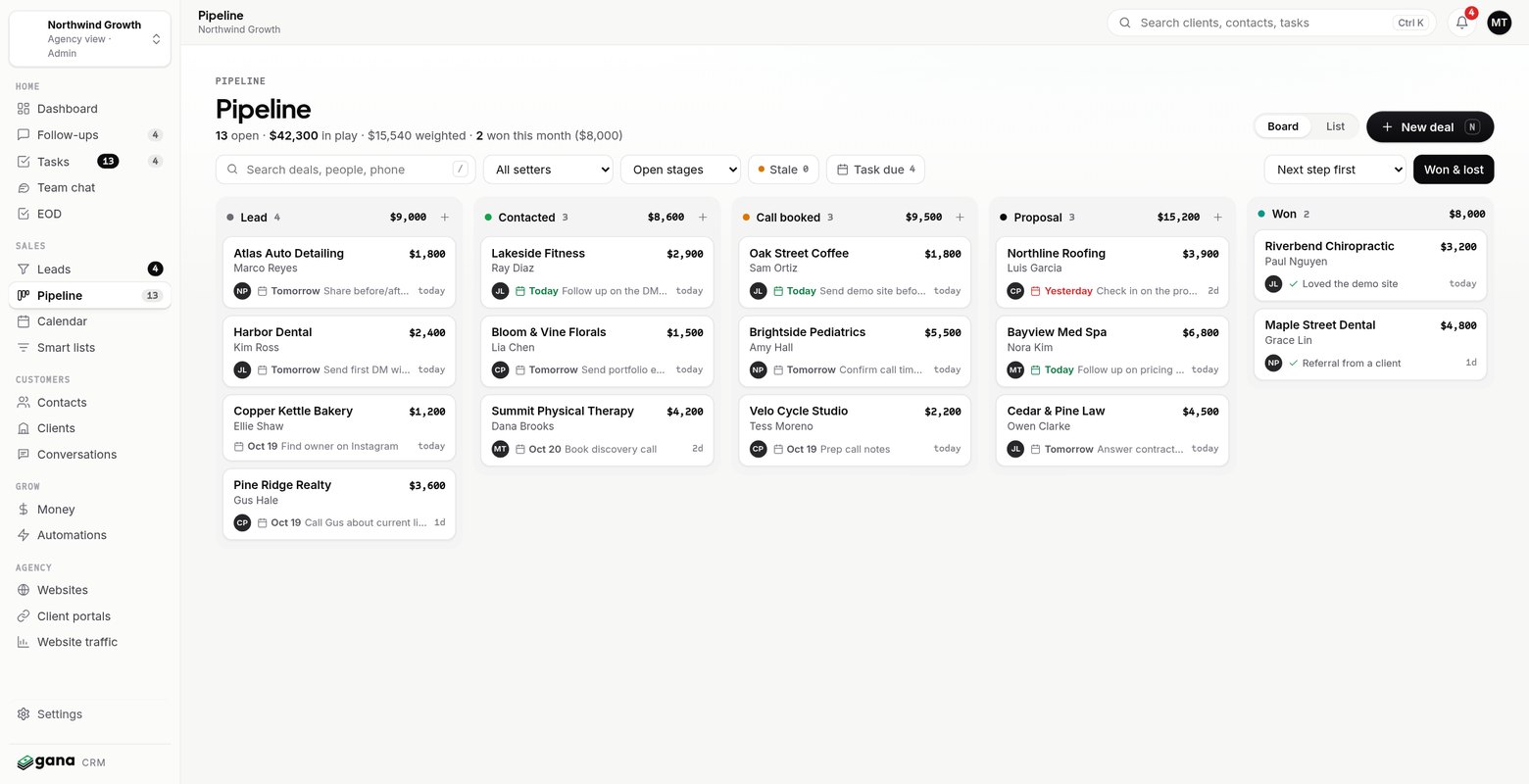Switch to Board view

(x=1282, y=126)
